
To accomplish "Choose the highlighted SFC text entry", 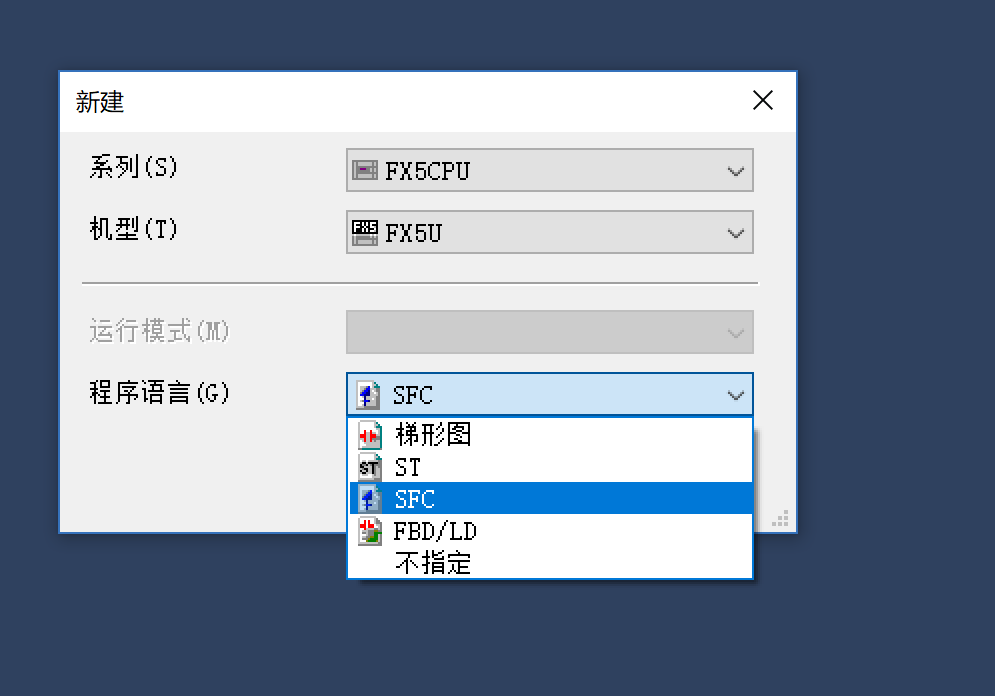I will [x=415, y=499].
